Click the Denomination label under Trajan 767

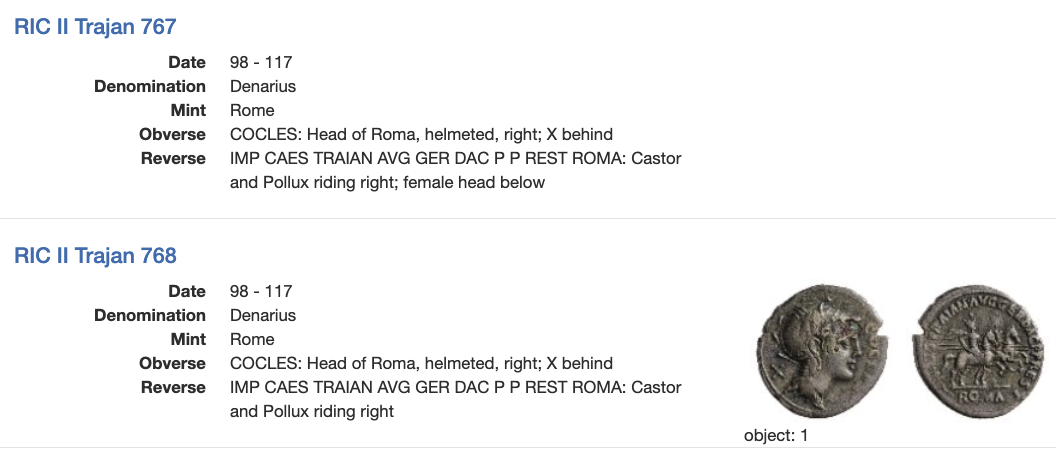[150, 86]
